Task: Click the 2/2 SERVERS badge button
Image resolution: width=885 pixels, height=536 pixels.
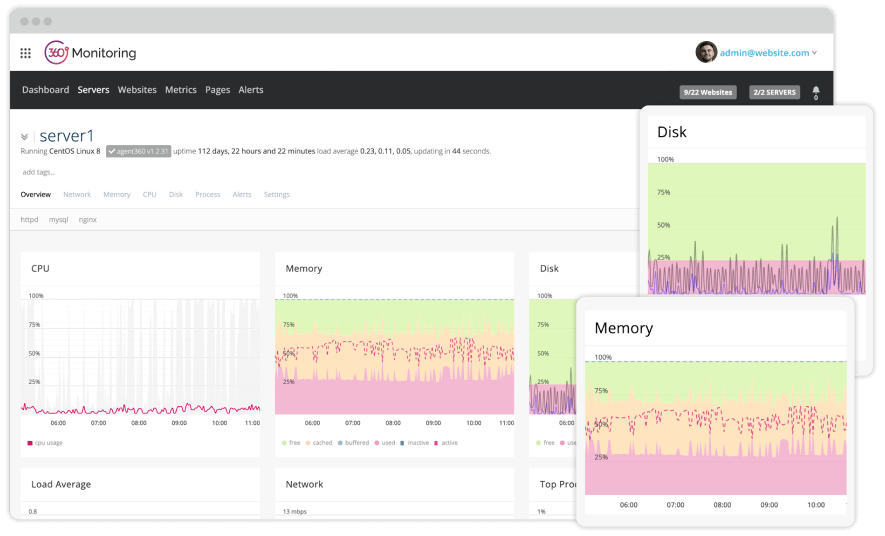Action: coord(775,92)
